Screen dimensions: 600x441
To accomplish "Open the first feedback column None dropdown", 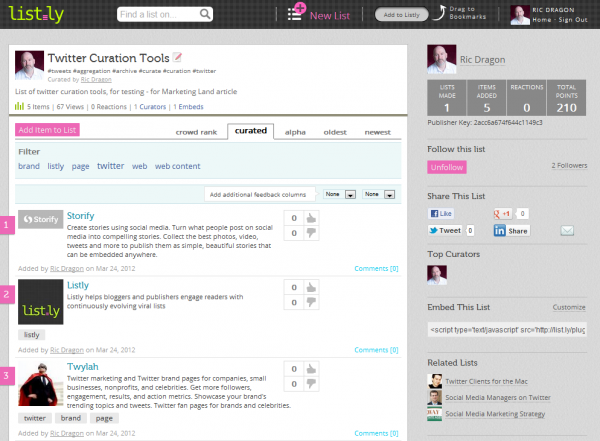I will [339, 194].
